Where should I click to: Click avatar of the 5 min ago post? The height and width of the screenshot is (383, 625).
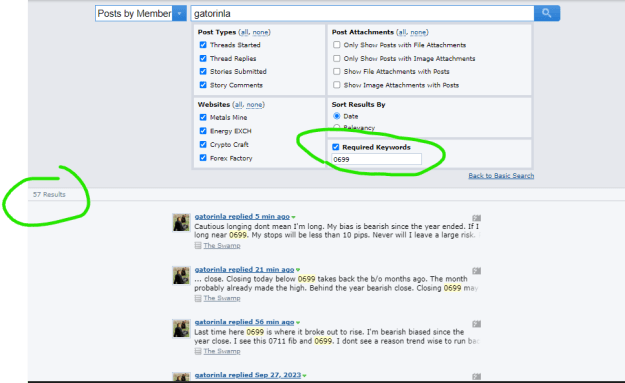click(x=181, y=222)
